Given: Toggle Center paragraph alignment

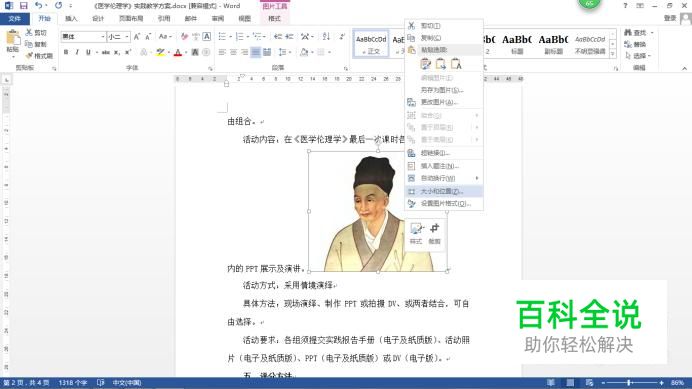Looking at the screenshot, I should point(233,53).
